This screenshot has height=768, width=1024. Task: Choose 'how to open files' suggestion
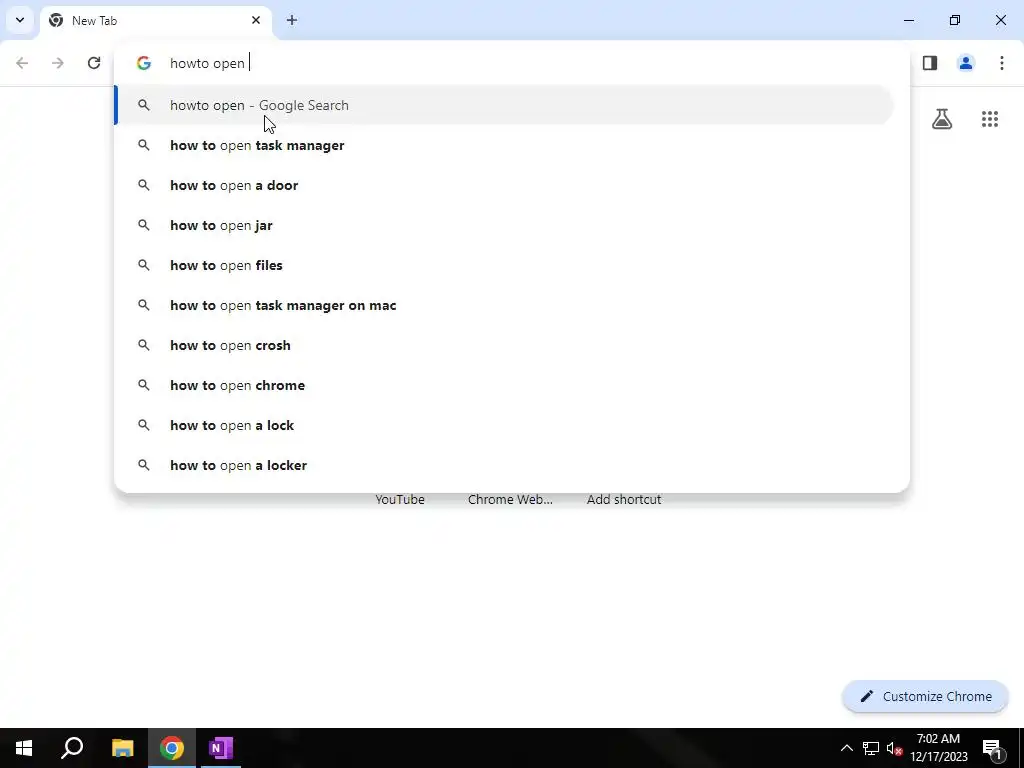(x=504, y=265)
